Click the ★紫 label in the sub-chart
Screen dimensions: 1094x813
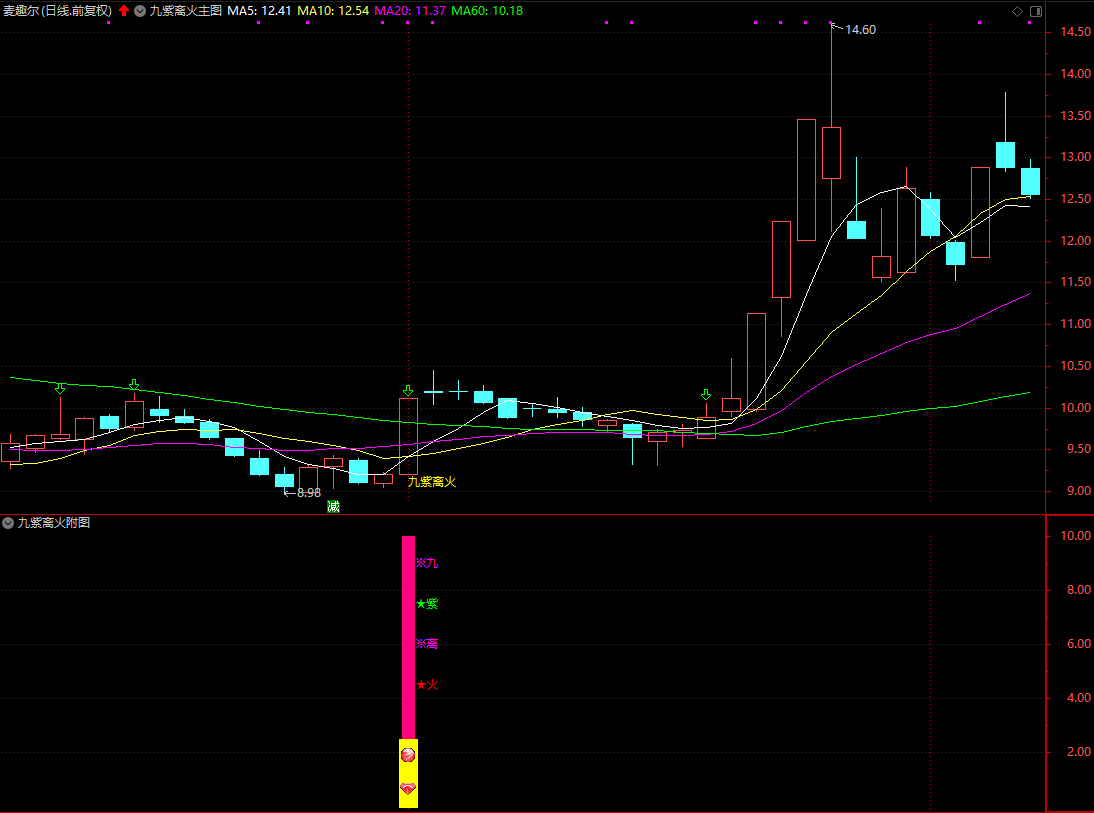(427, 604)
